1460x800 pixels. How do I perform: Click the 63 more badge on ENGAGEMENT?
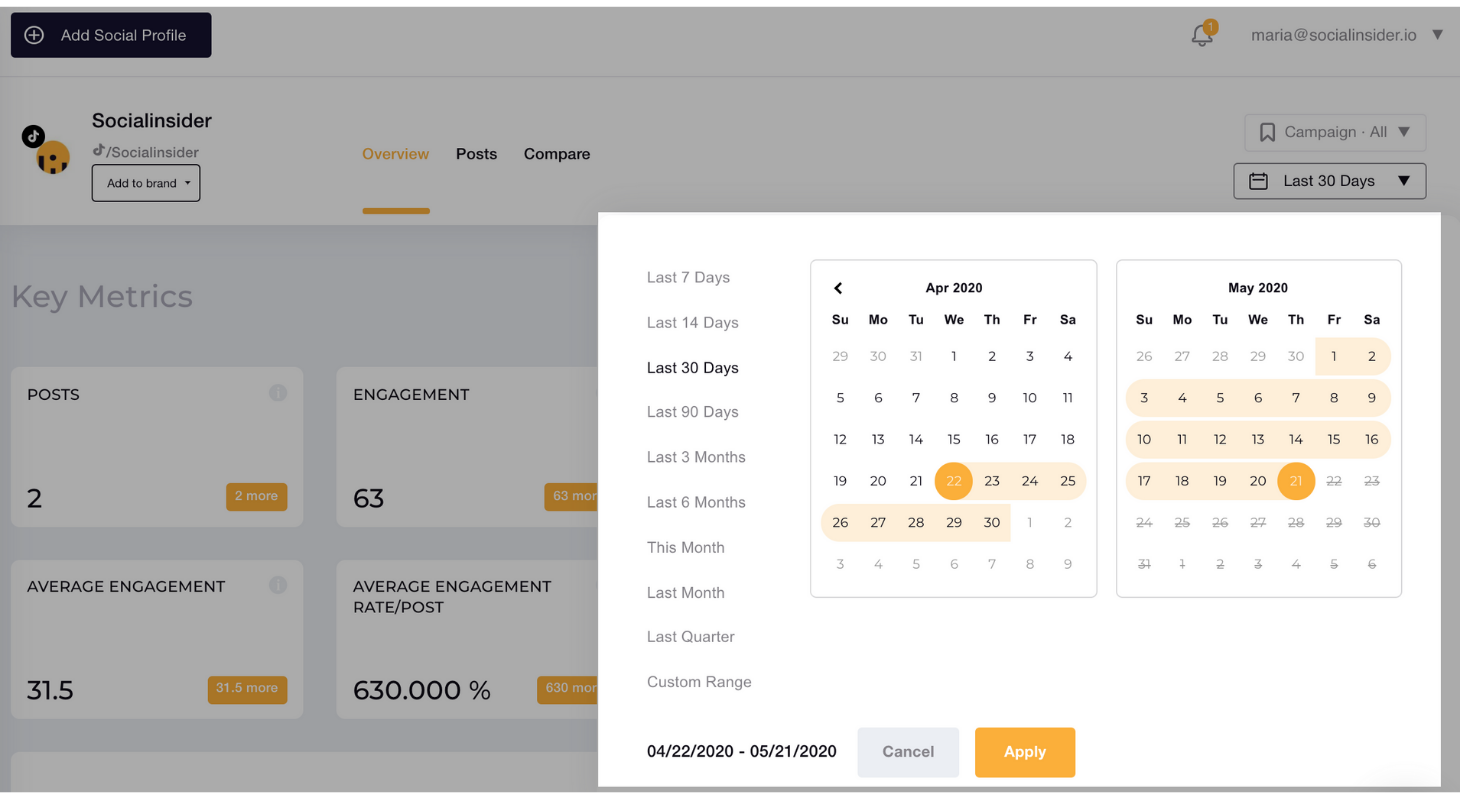pos(572,496)
